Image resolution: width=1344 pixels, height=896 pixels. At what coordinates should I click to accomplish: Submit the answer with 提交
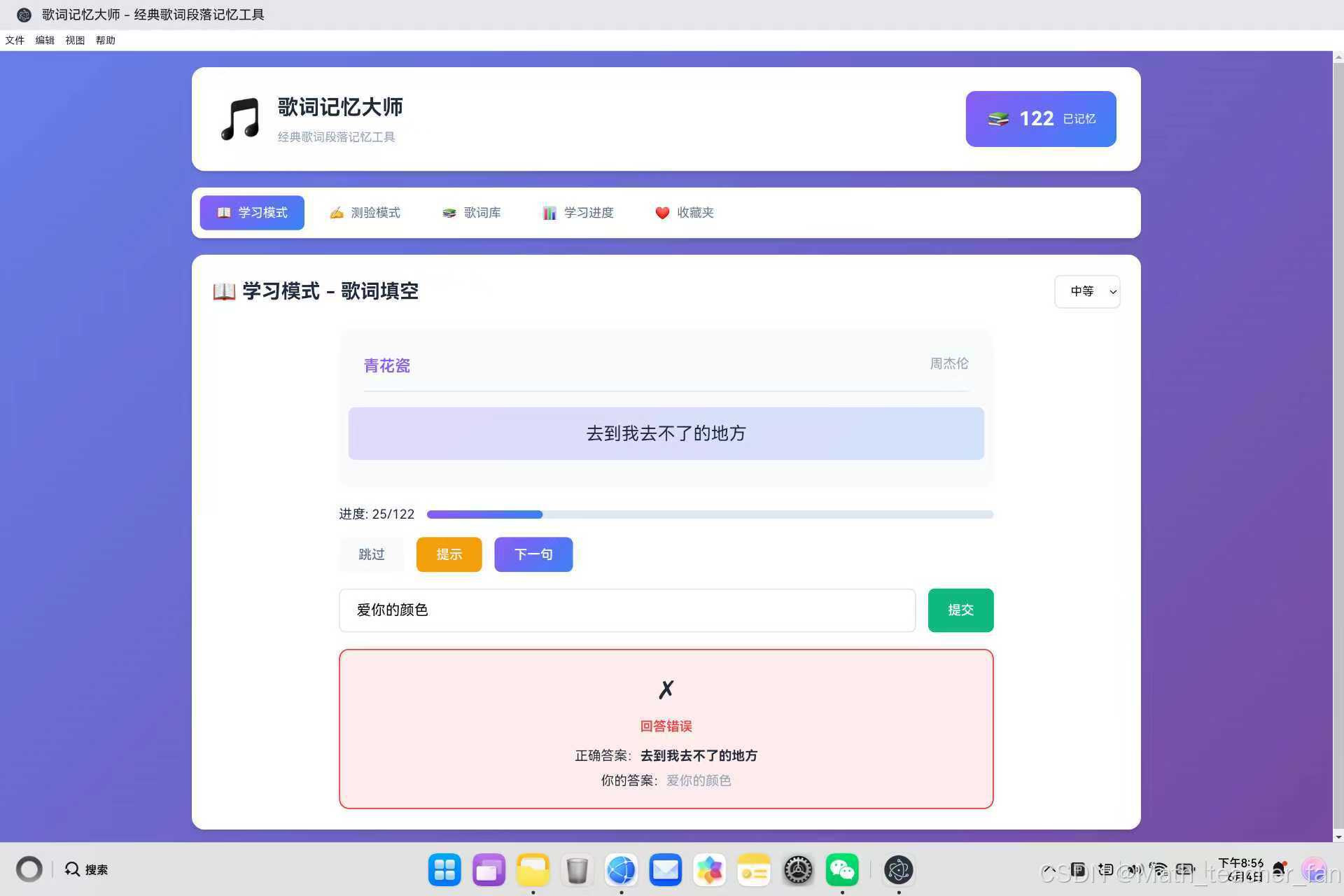[x=960, y=610]
